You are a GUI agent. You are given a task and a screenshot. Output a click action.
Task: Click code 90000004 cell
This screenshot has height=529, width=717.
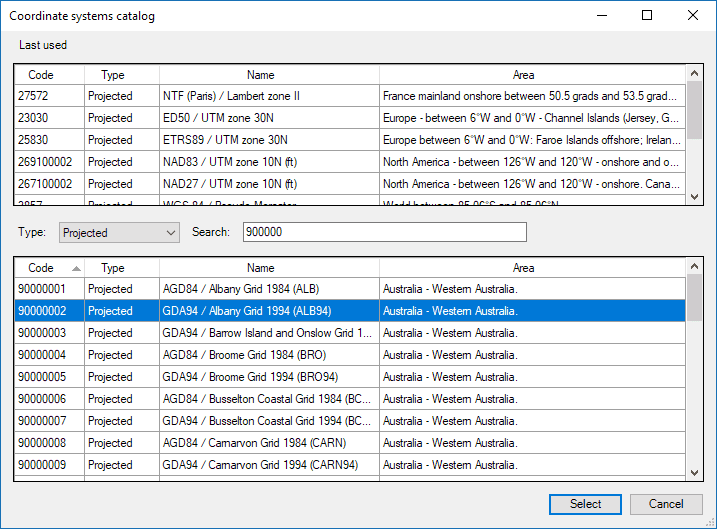point(49,355)
